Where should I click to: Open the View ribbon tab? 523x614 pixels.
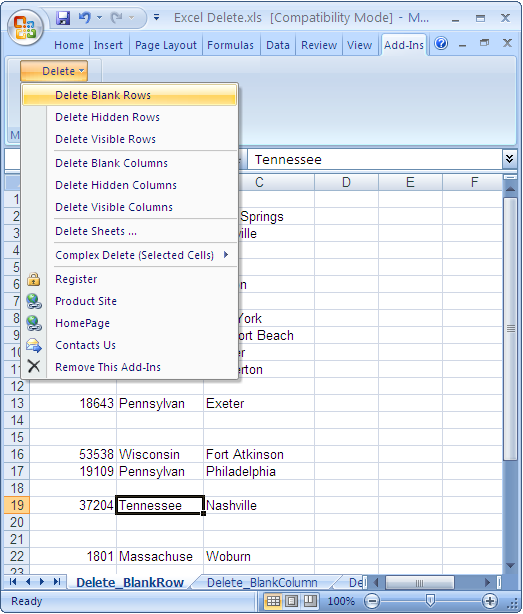(x=359, y=45)
